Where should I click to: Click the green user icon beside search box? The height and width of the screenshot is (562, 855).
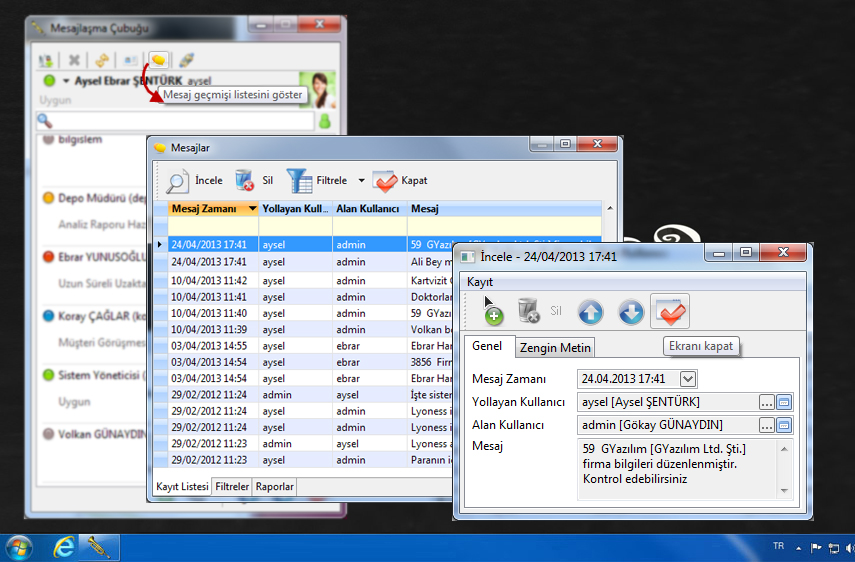324,121
